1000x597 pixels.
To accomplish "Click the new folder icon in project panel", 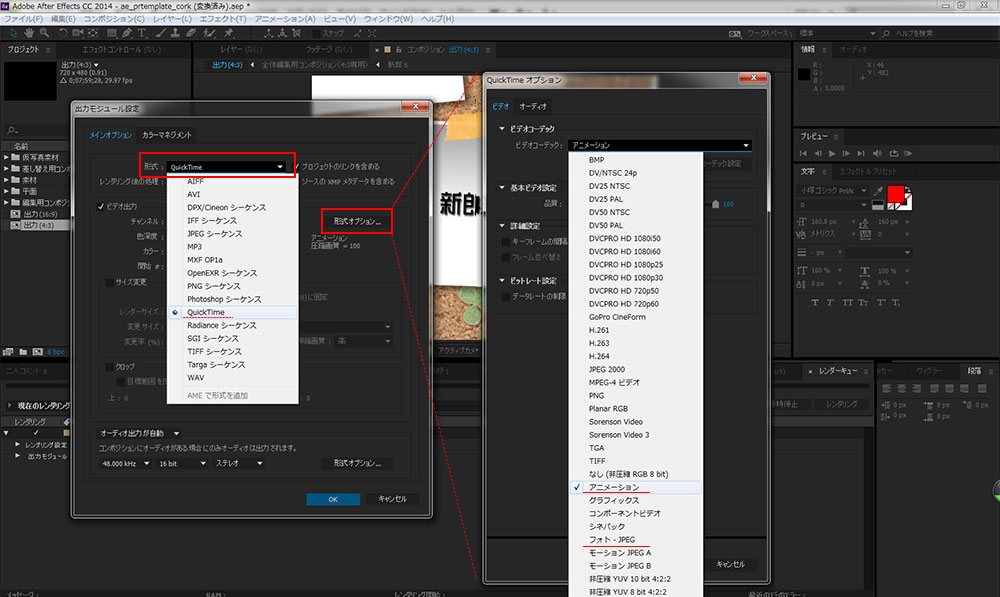I will tap(22, 352).
